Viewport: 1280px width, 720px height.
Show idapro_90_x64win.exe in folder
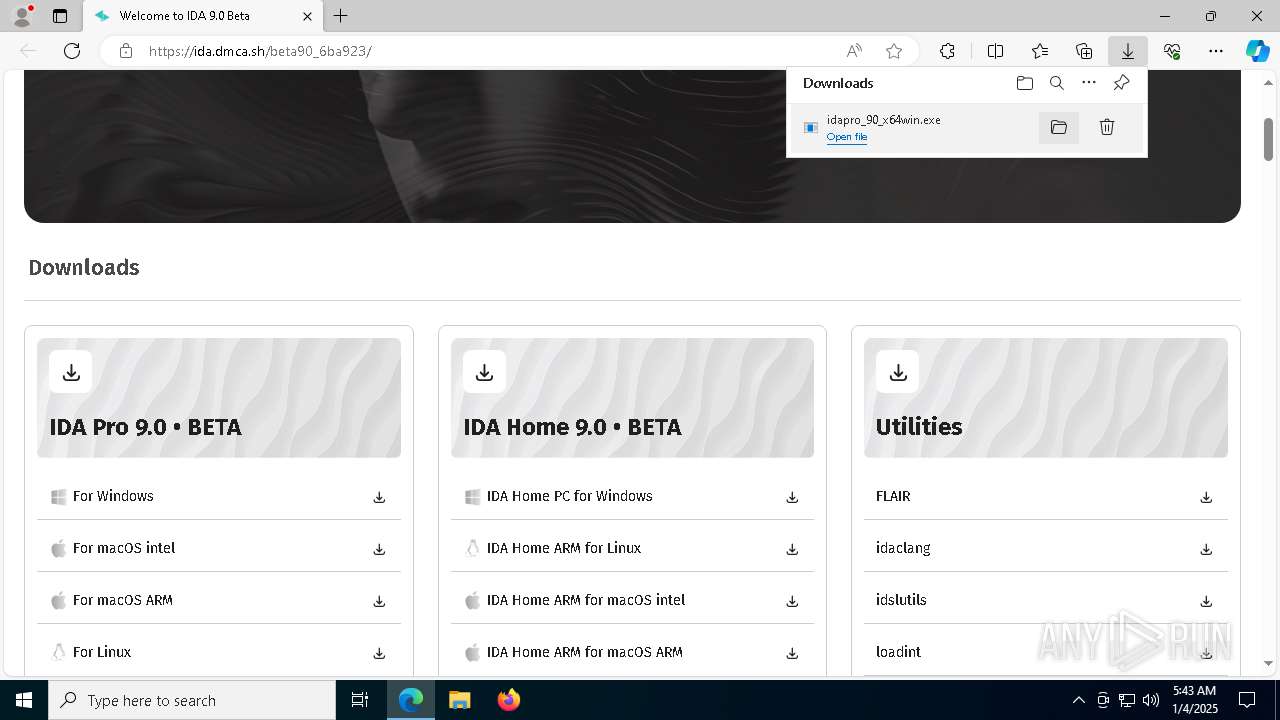[x=1059, y=127]
